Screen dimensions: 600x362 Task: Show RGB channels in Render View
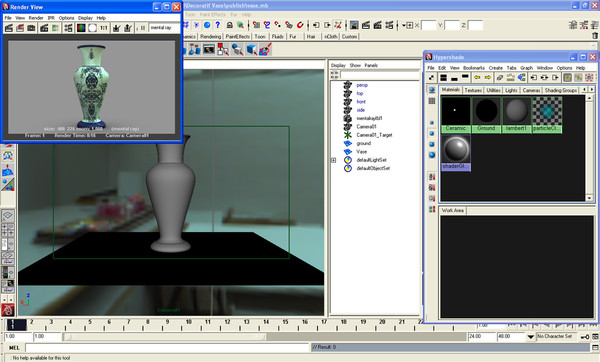[81, 28]
